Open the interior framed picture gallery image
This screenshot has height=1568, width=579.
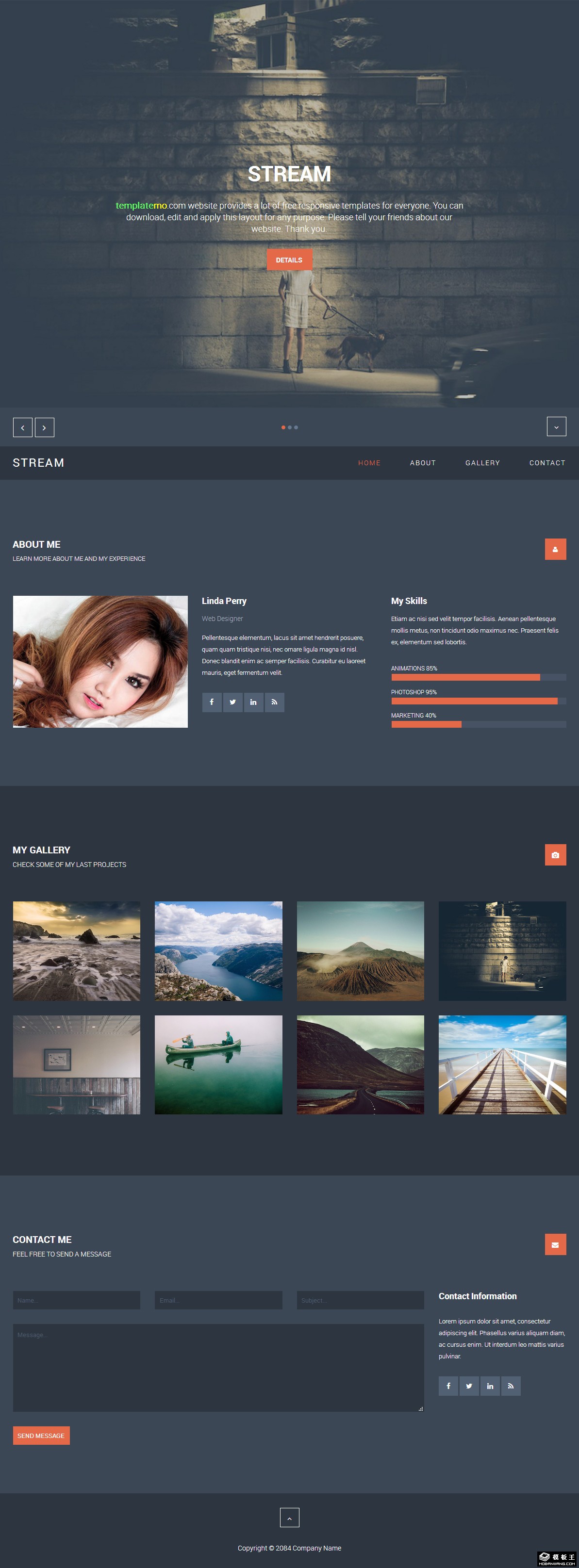(77, 1064)
